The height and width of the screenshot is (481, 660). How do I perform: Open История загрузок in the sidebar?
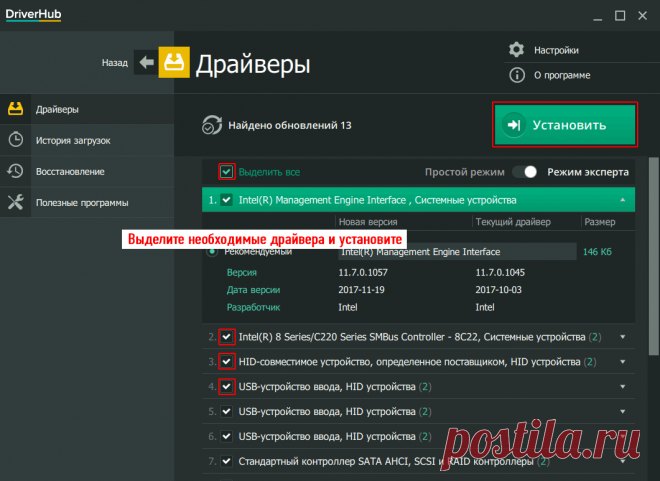[x=87, y=140]
